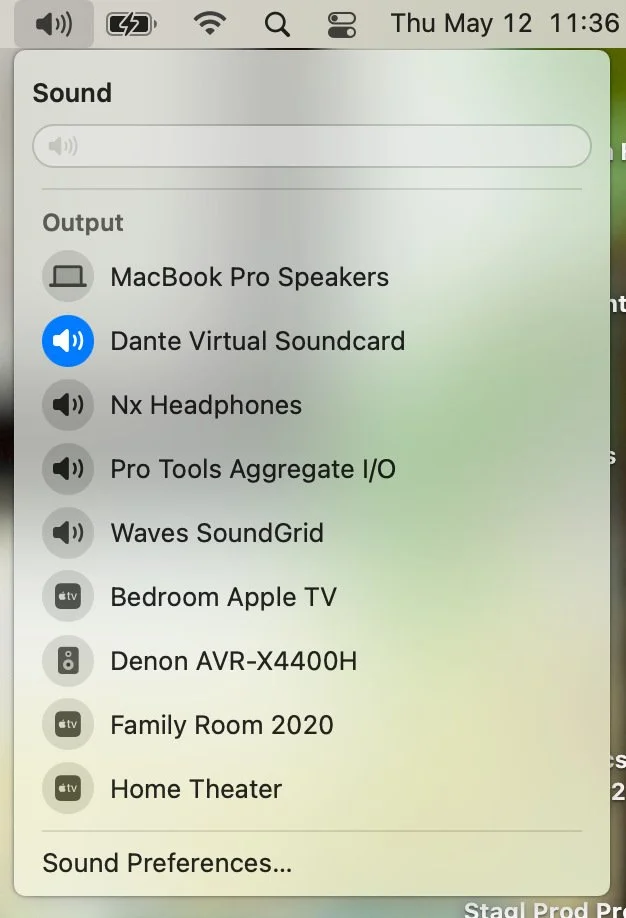Click the blue speaker icon for Dante Virtual Soundcard

[x=68, y=341]
